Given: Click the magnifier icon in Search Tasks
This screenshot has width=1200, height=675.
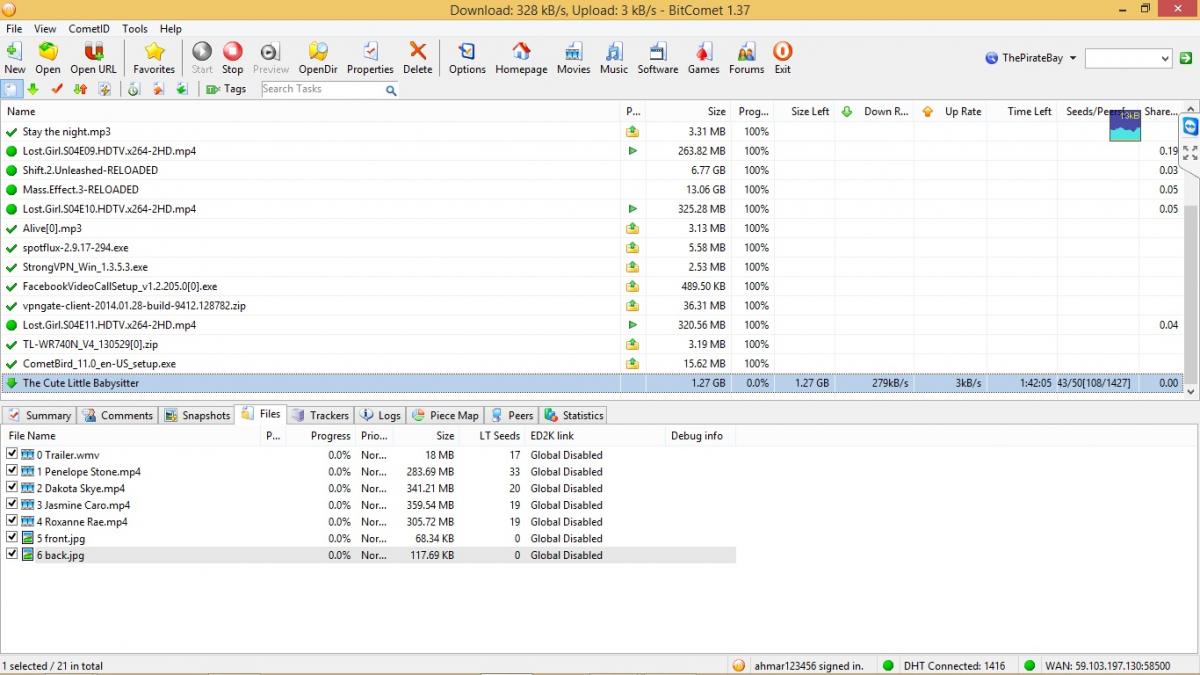Looking at the screenshot, I should coord(391,90).
